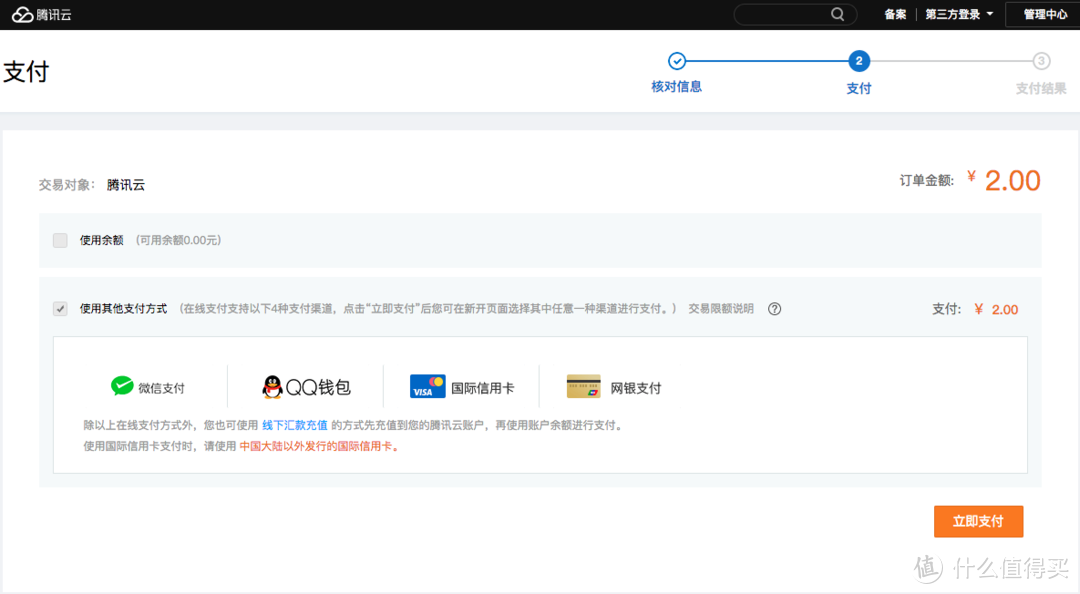Open the 管理中心 button
The height and width of the screenshot is (594, 1080).
(x=1044, y=14)
